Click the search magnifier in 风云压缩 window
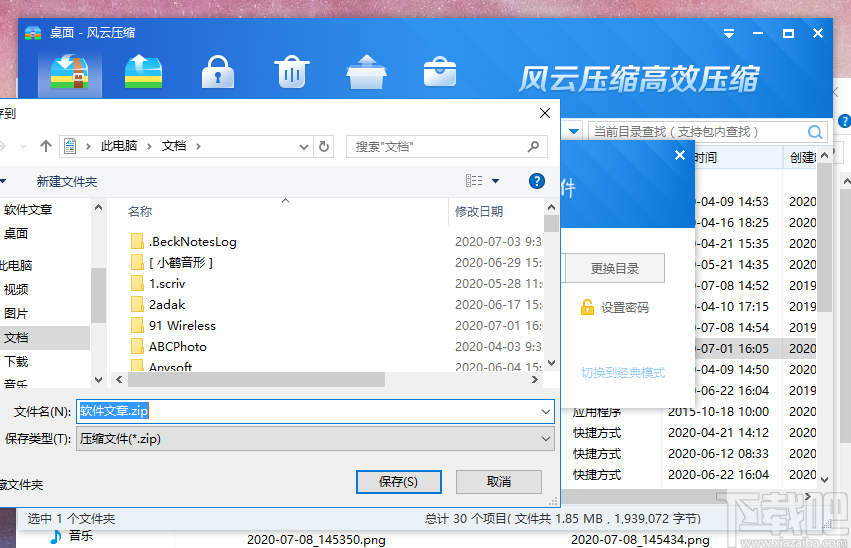The width and height of the screenshot is (851, 548). 815,132
